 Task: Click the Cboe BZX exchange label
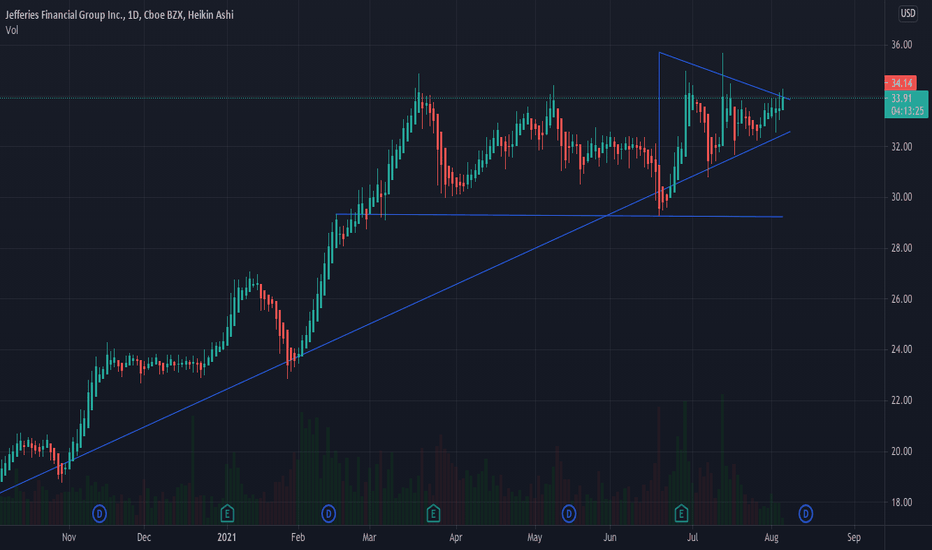tap(163, 15)
